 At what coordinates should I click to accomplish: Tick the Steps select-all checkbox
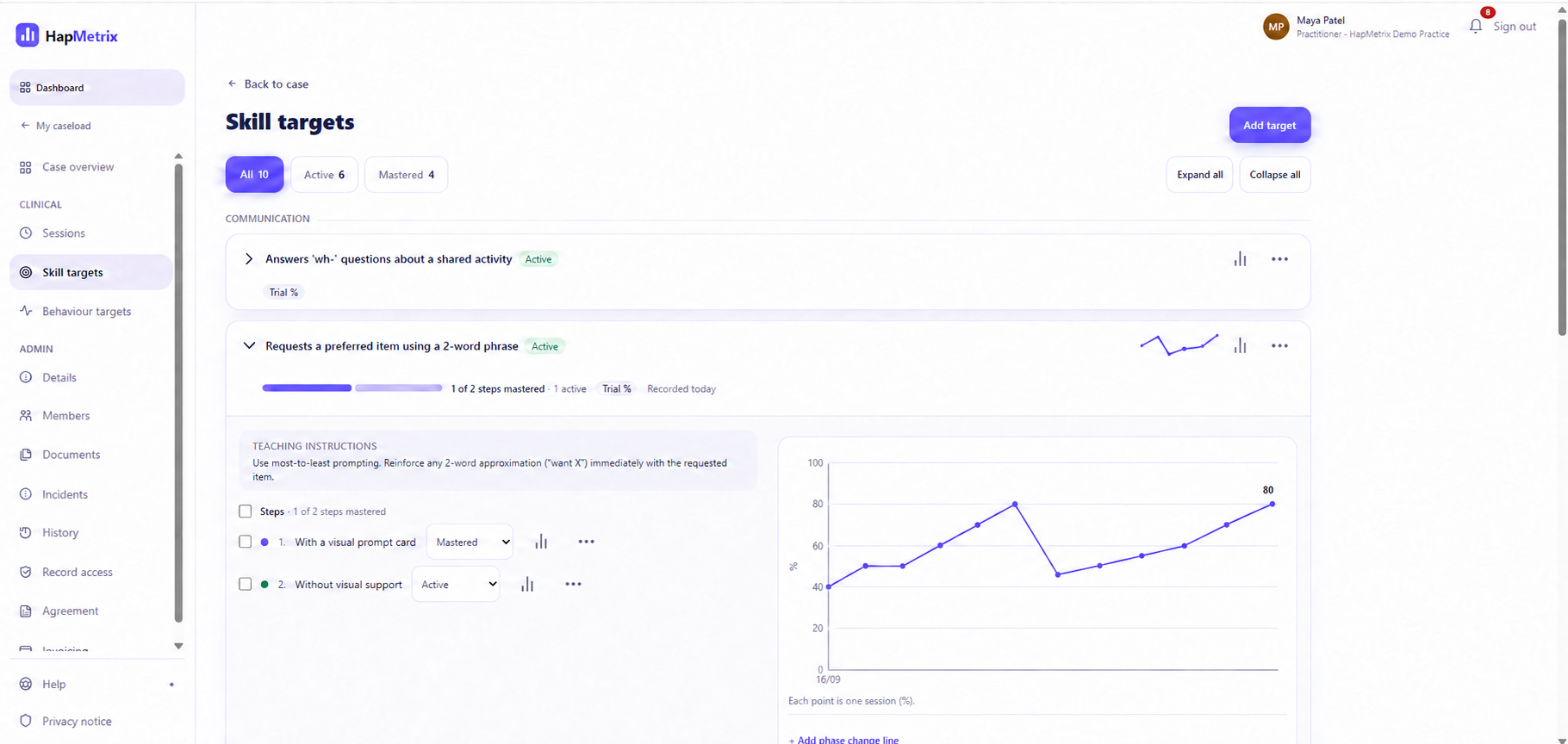pyautogui.click(x=246, y=512)
